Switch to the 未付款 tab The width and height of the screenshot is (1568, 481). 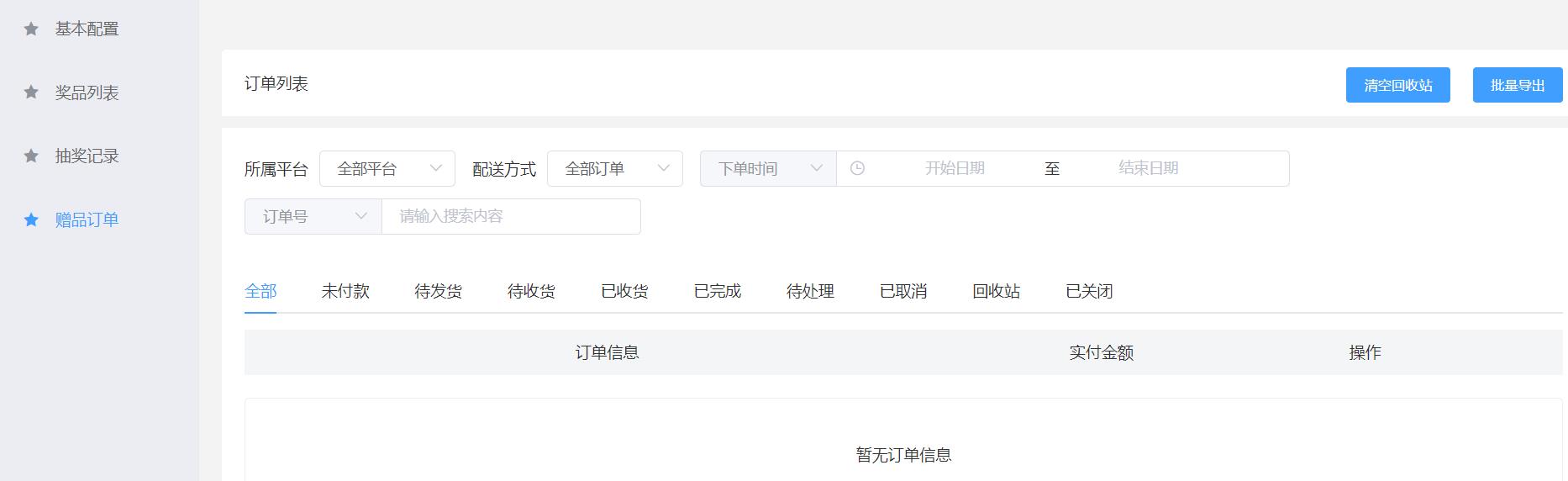(x=345, y=291)
